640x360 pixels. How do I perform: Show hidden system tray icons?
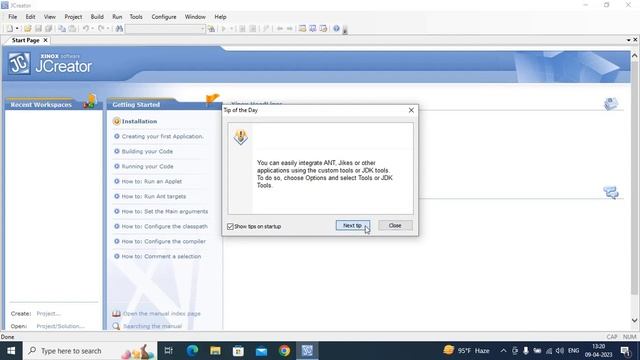pos(503,351)
